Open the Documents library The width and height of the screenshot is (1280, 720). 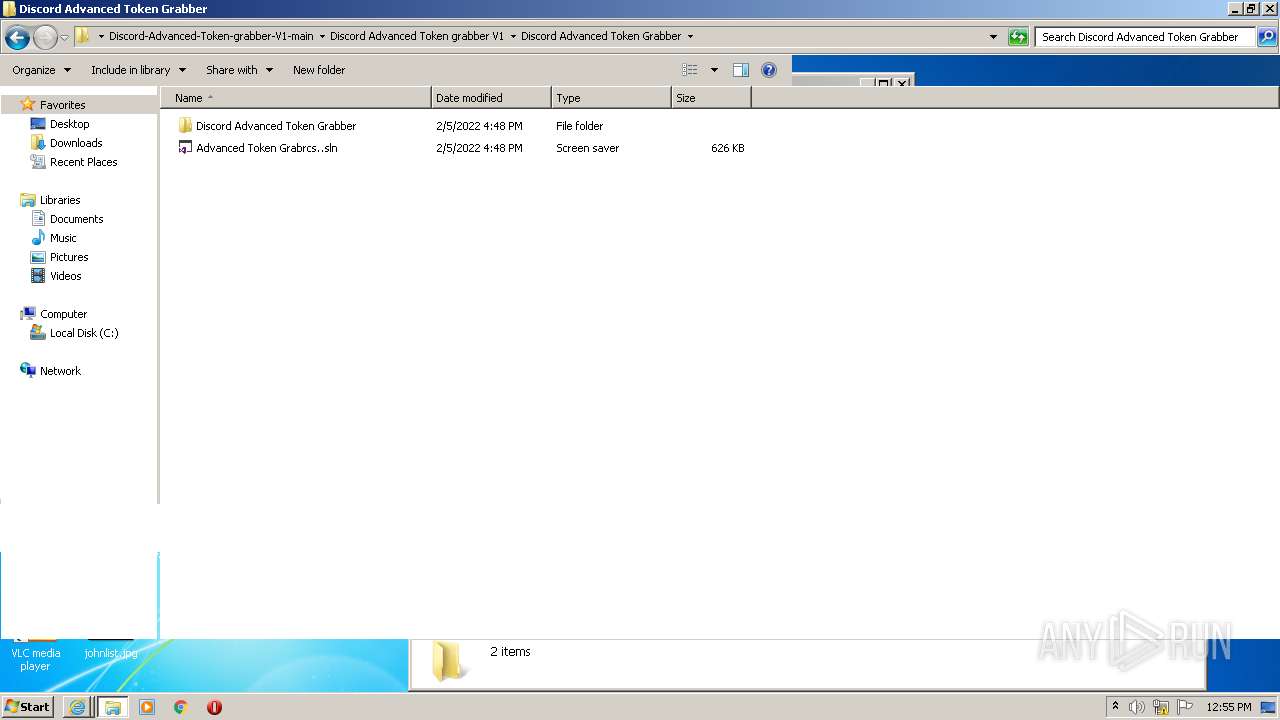[76, 219]
